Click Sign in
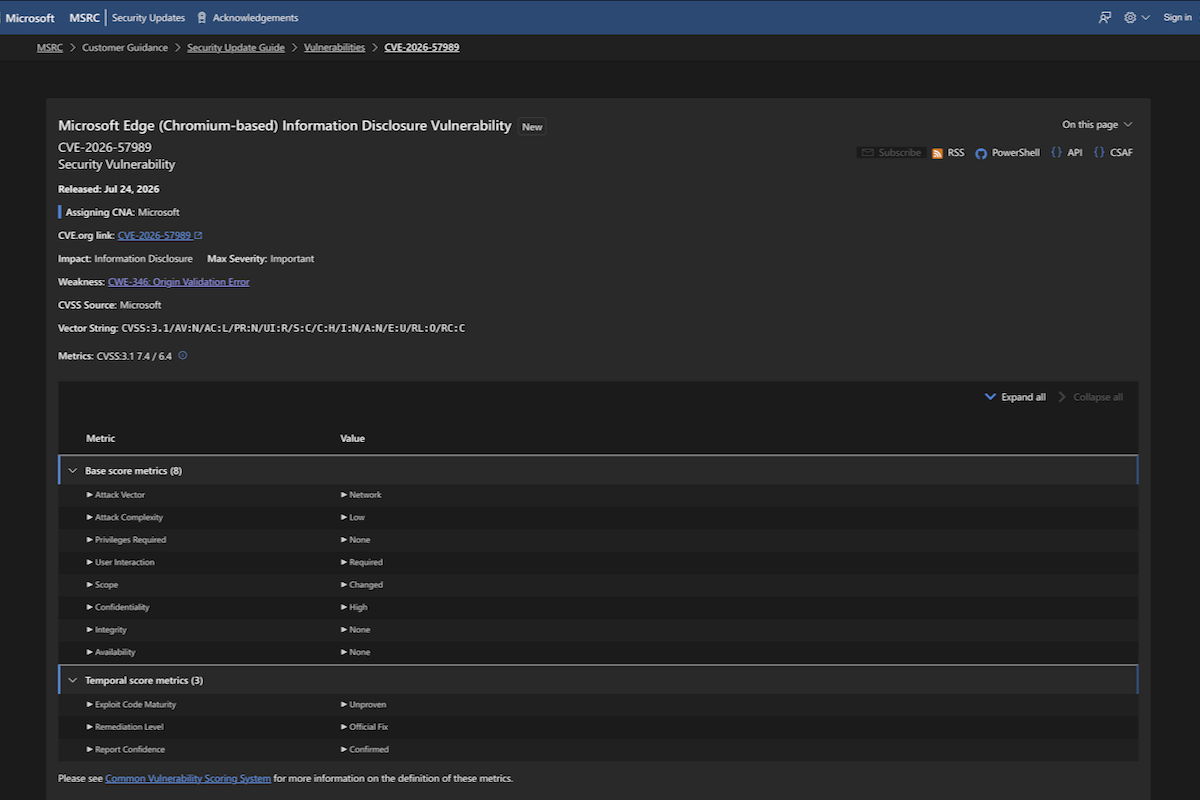 1177,17
